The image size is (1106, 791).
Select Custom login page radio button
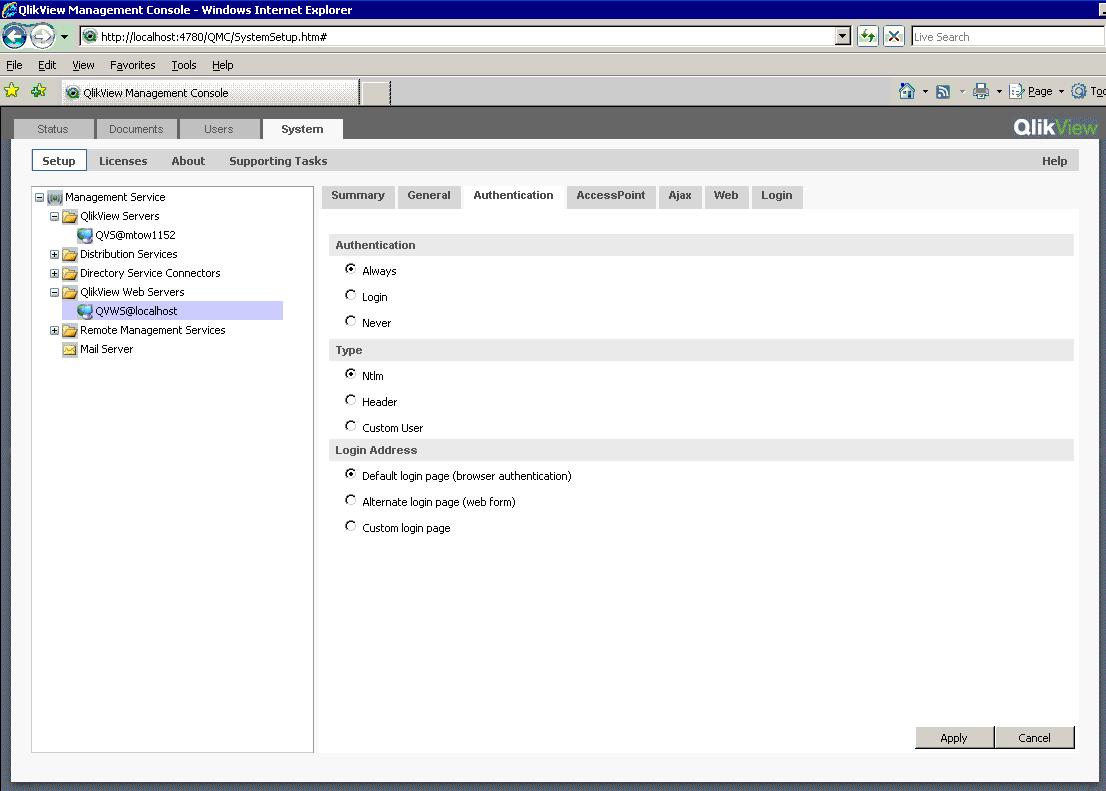click(x=351, y=526)
